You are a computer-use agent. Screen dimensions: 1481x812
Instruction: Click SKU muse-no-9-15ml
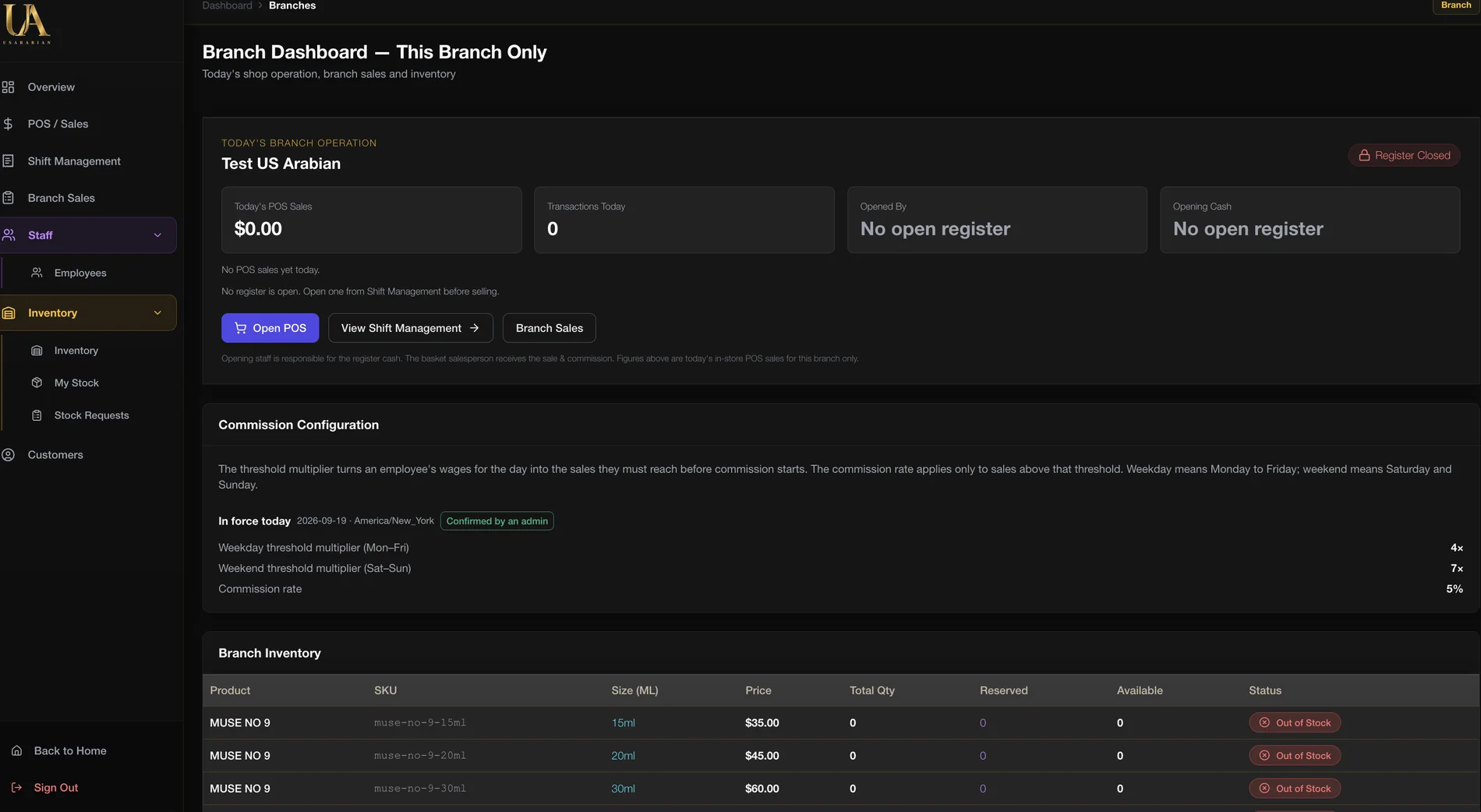click(419, 723)
